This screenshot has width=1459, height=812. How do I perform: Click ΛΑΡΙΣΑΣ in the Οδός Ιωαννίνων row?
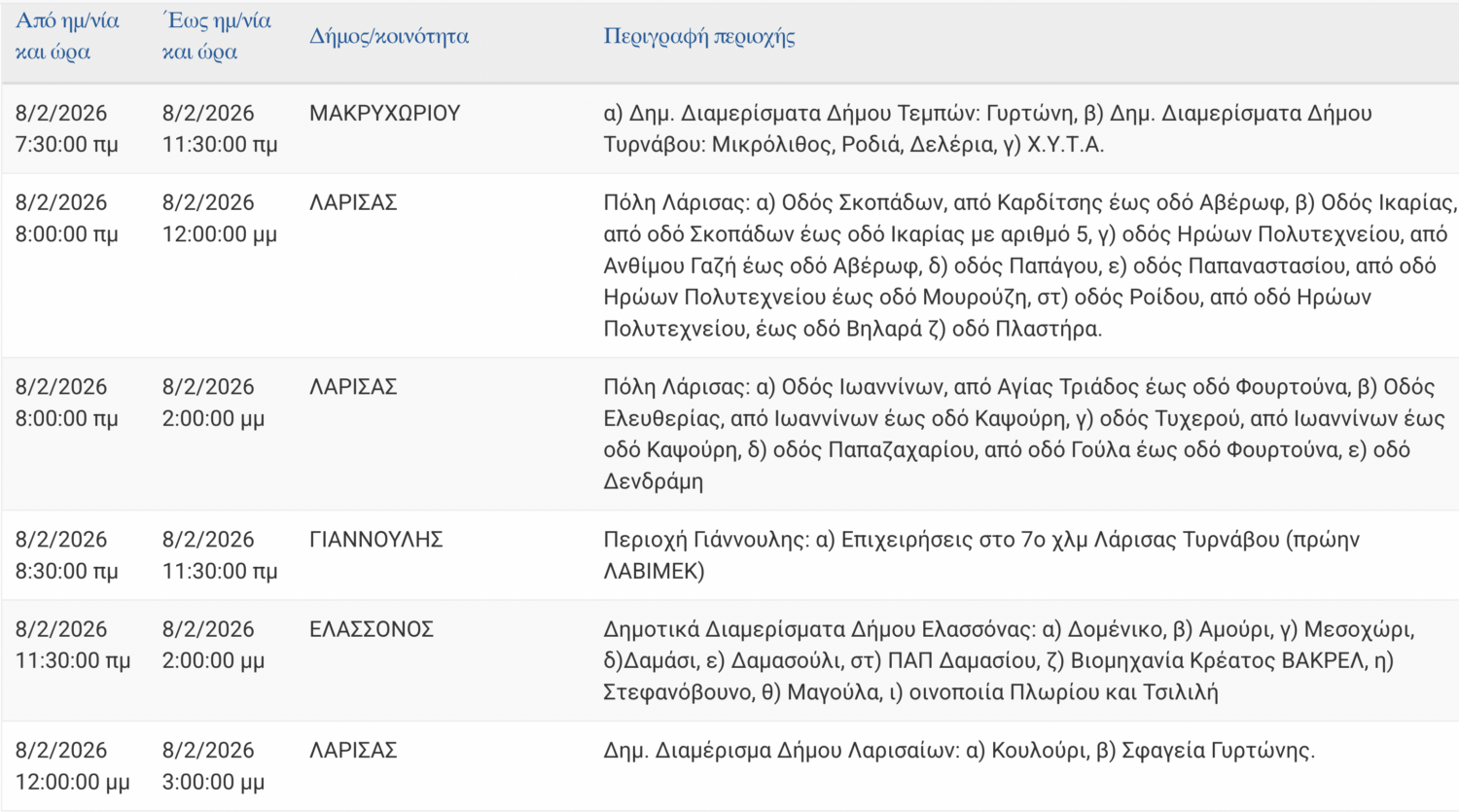click(x=353, y=387)
